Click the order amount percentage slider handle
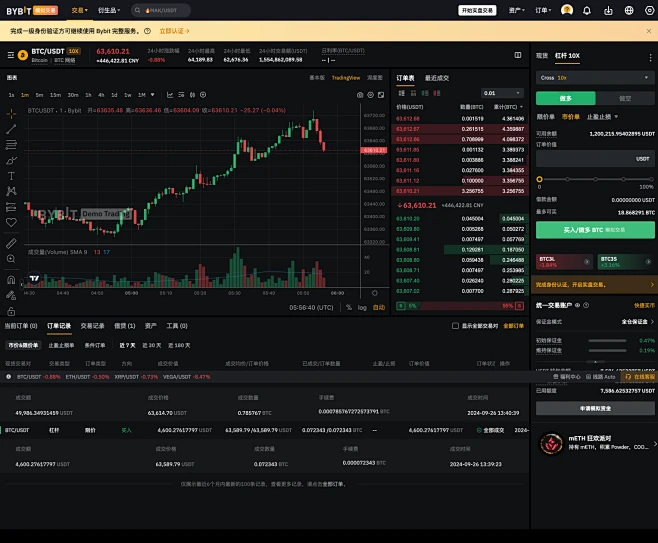This screenshot has height=543, width=658. [x=539, y=179]
